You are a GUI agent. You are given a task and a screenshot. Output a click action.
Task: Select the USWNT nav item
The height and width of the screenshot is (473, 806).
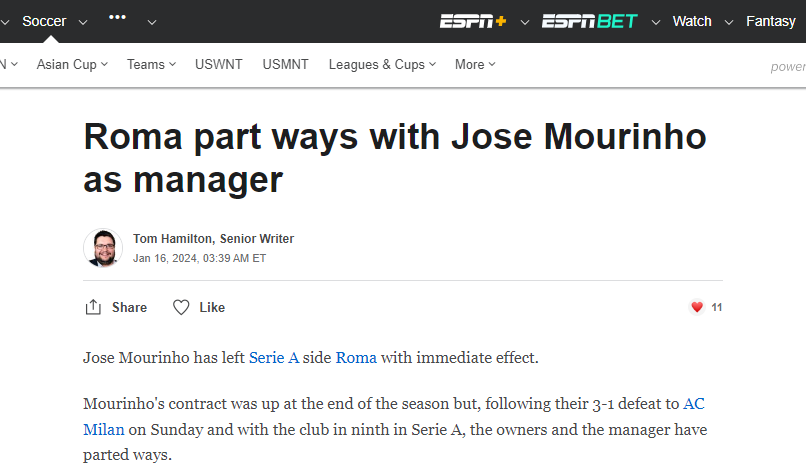(219, 64)
